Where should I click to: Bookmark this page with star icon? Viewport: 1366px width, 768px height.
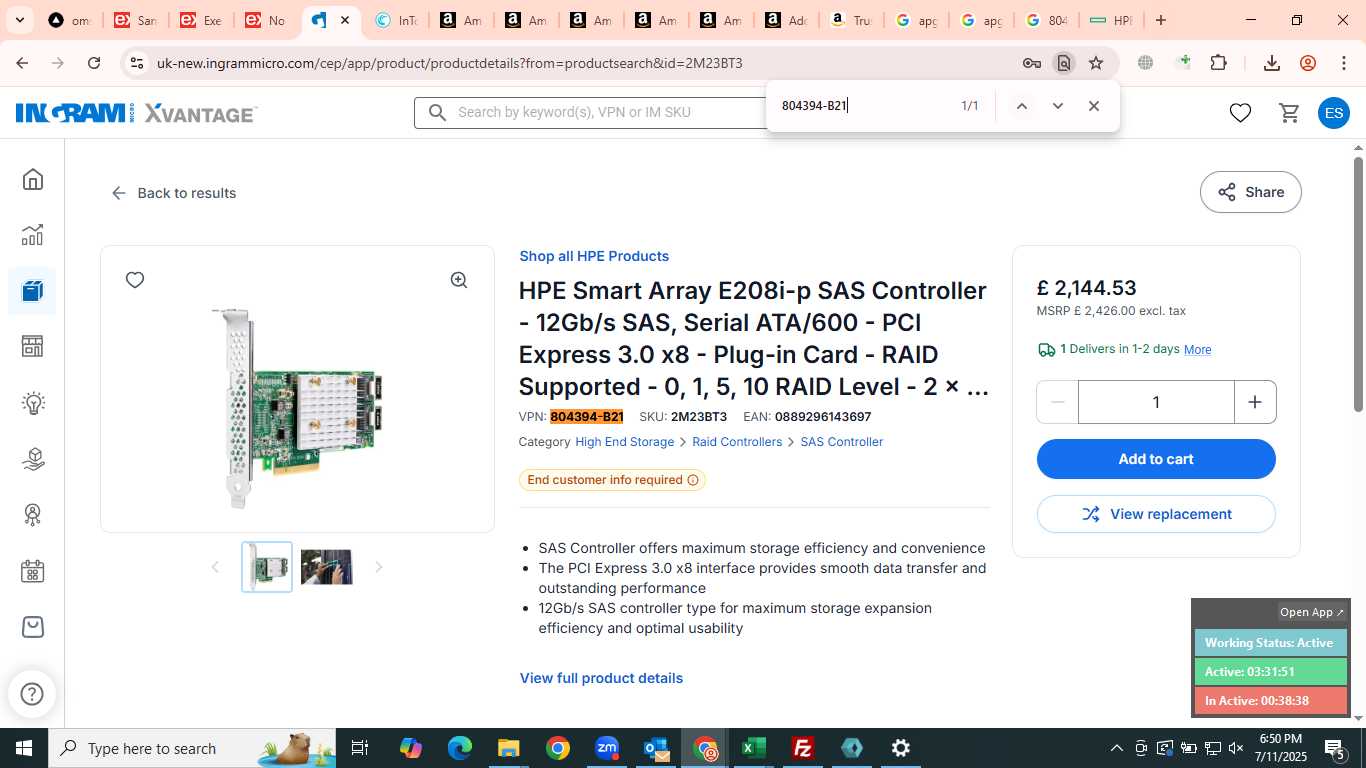point(1096,63)
